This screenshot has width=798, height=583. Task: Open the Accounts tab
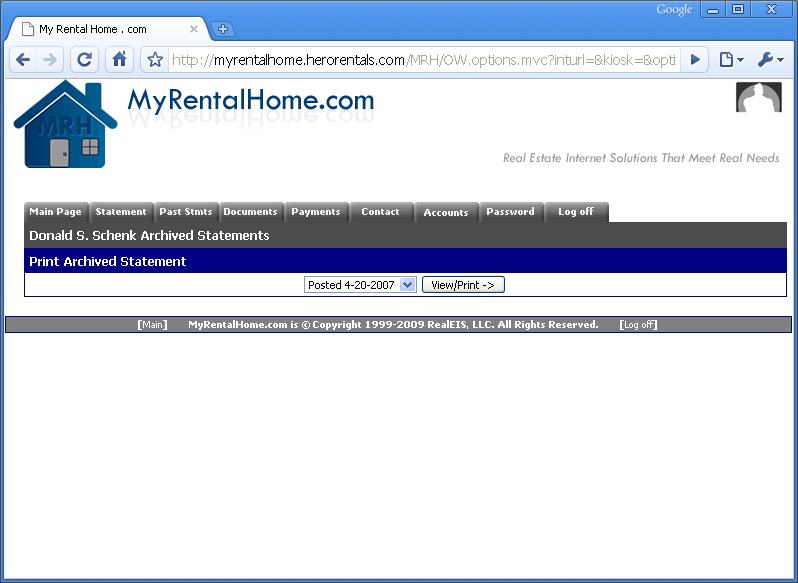446,213
